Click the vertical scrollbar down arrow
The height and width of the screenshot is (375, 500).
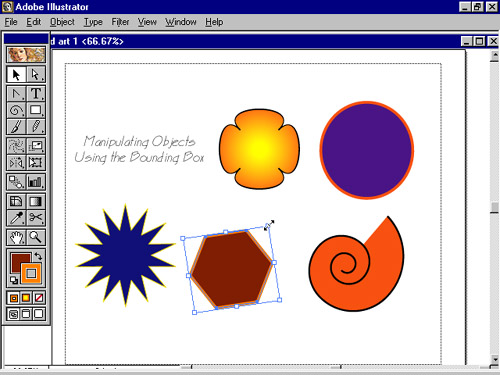pyautogui.click(x=495, y=359)
